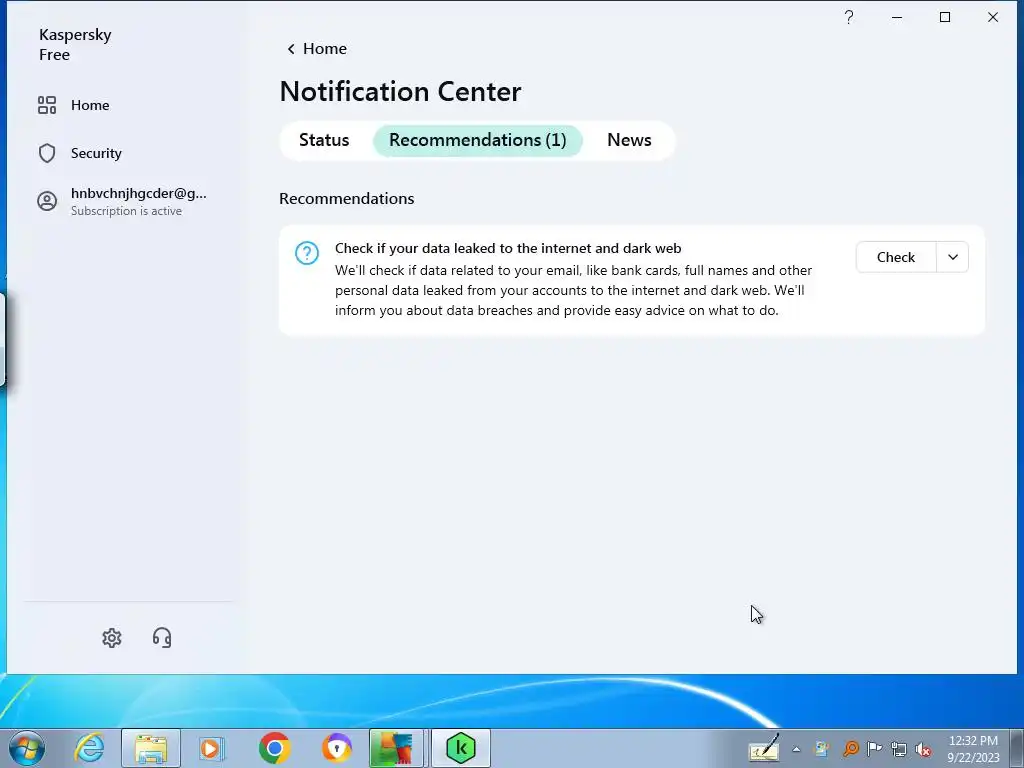Click 'Subscription is active' text

pos(126,211)
